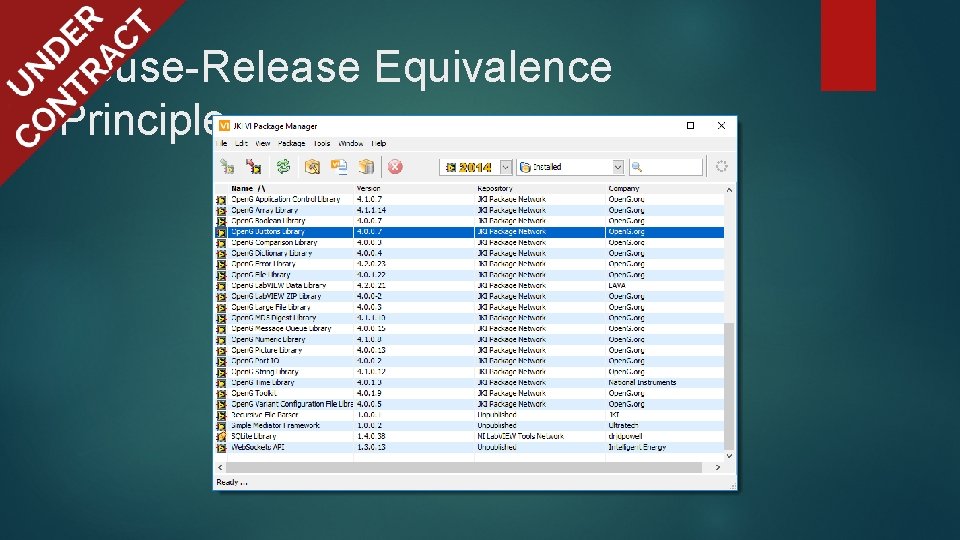960x540 pixels.
Task: Select OpenG Time Library name
Action: click(x=263, y=383)
